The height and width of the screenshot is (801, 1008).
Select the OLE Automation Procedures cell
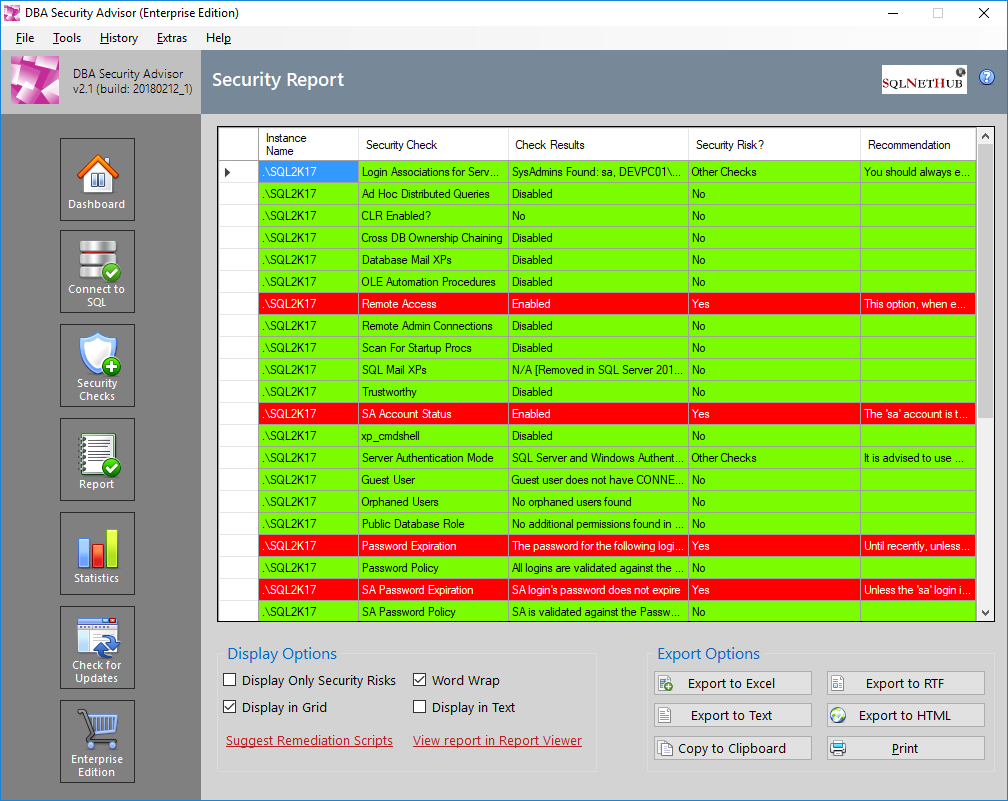point(433,282)
